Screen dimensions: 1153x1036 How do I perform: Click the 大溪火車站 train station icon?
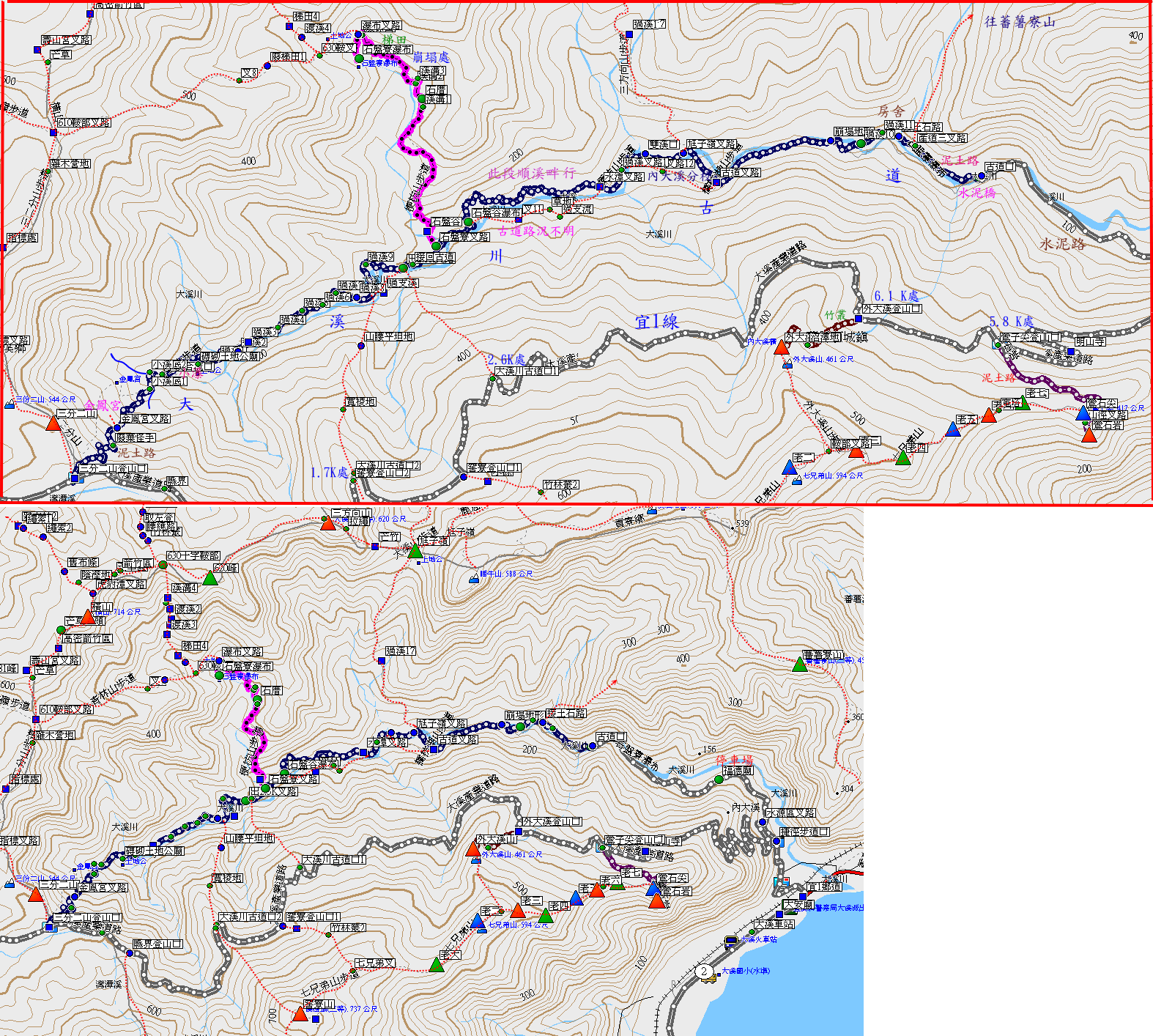[x=730, y=941]
